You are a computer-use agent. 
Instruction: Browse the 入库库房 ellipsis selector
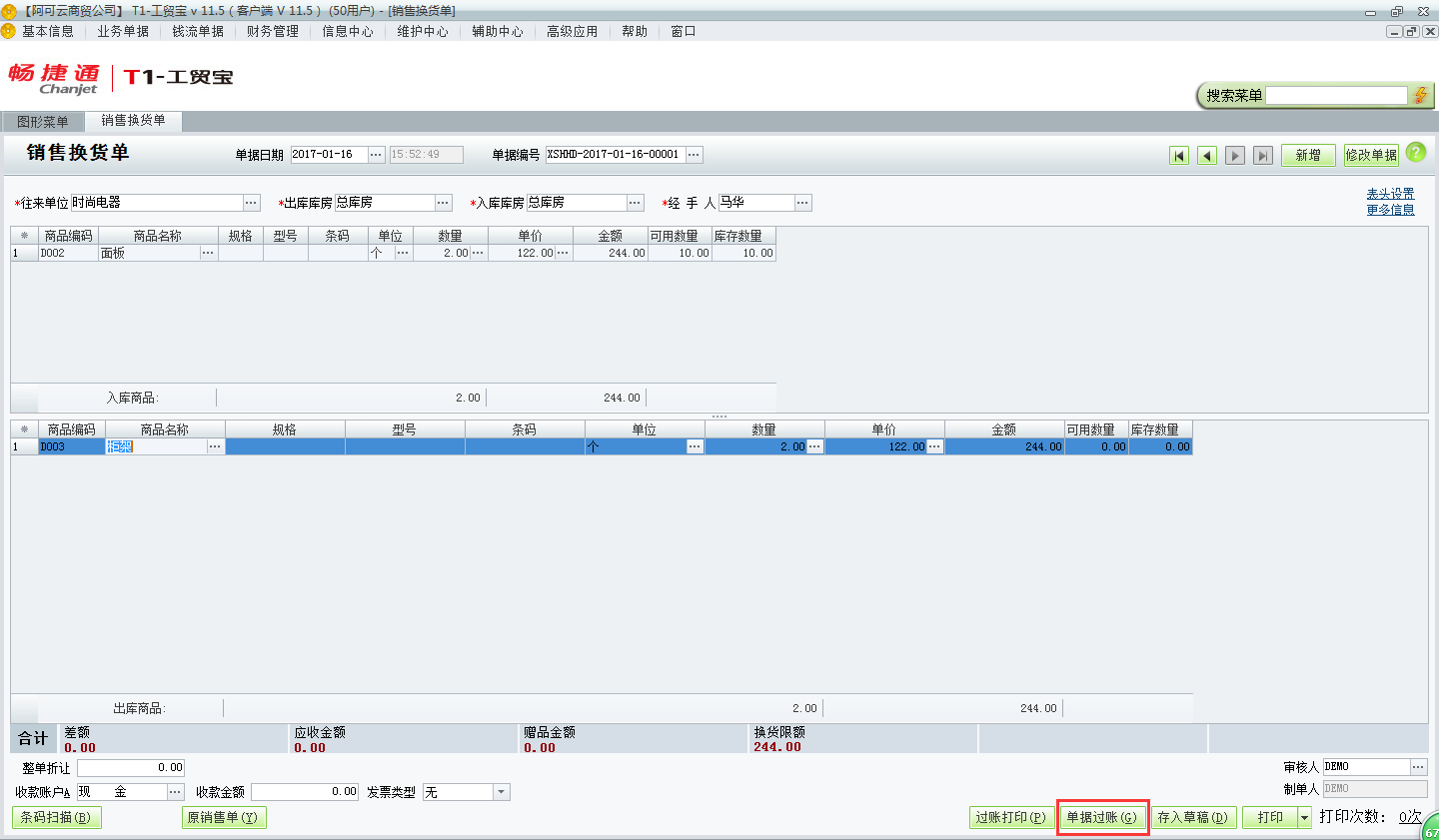tap(634, 202)
